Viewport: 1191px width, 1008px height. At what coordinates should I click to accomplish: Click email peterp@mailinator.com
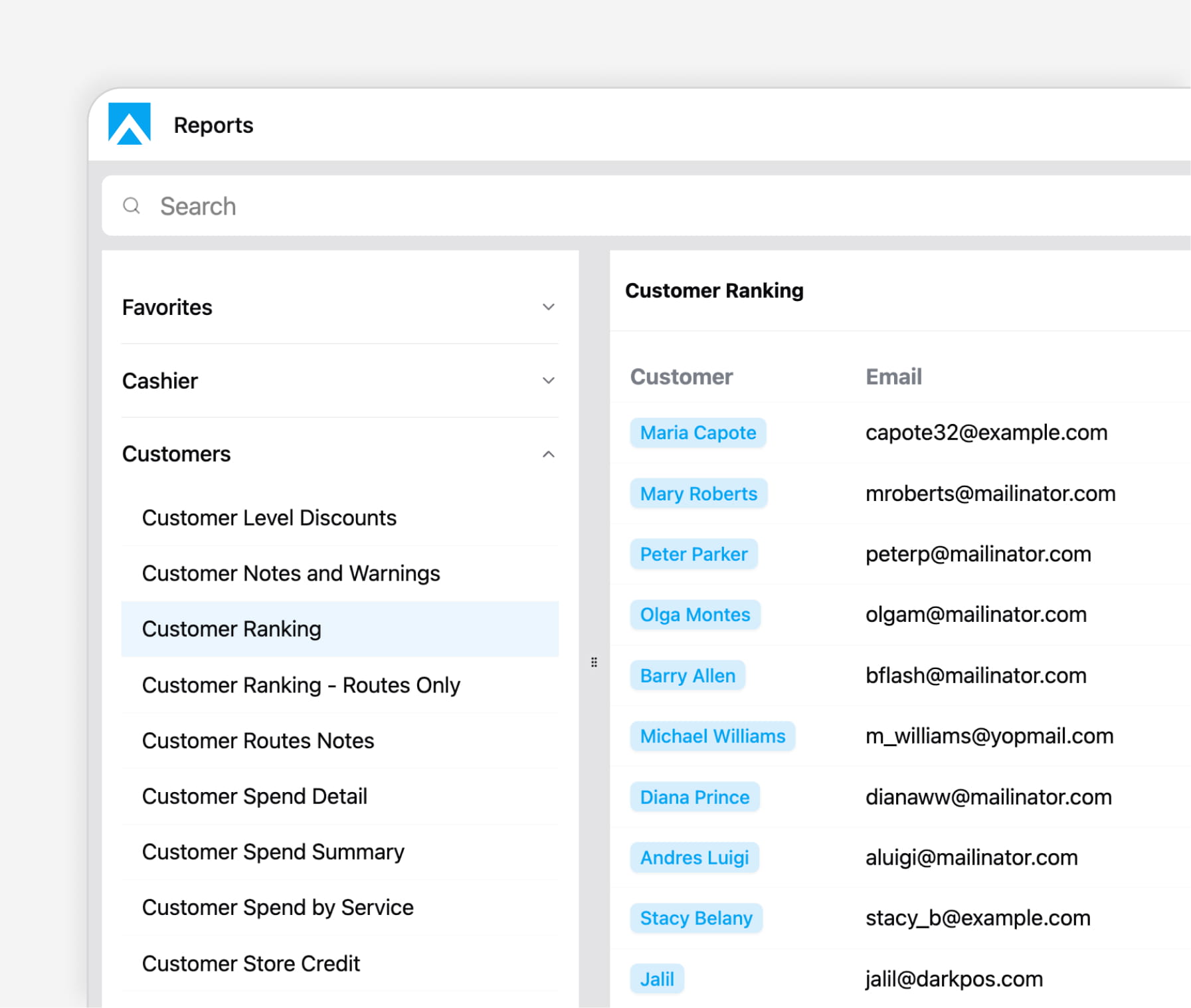[978, 554]
